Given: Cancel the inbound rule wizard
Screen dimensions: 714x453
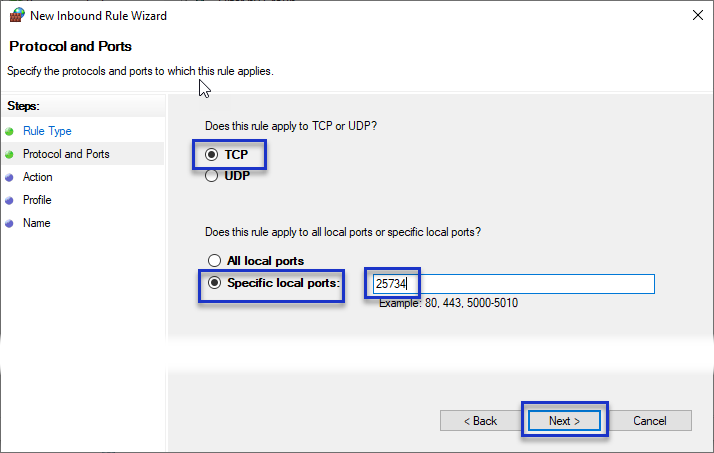Looking at the screenshot, I should pos(650,421).
